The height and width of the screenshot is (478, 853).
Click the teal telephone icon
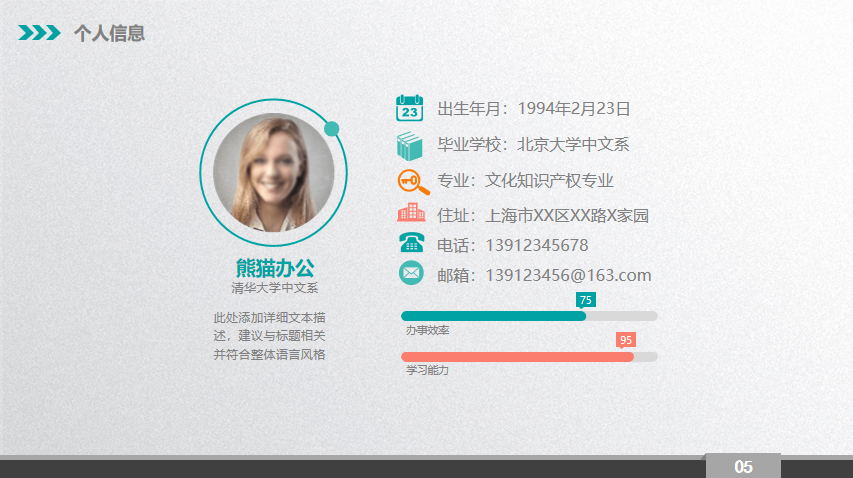pyautogui.click(x=412, y=243)
